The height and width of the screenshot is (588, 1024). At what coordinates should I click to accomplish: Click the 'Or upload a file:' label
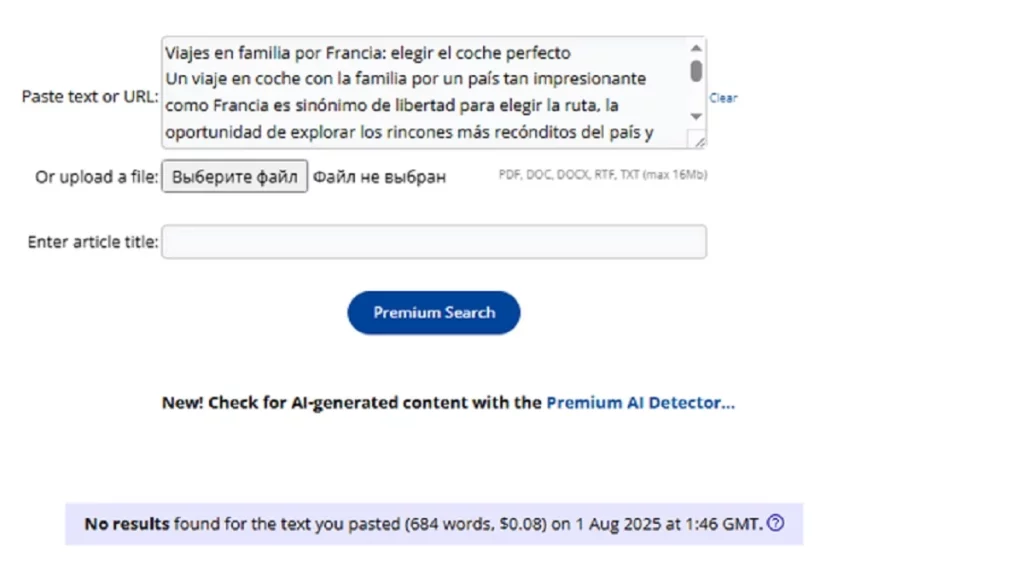click(x=97, y=177)
